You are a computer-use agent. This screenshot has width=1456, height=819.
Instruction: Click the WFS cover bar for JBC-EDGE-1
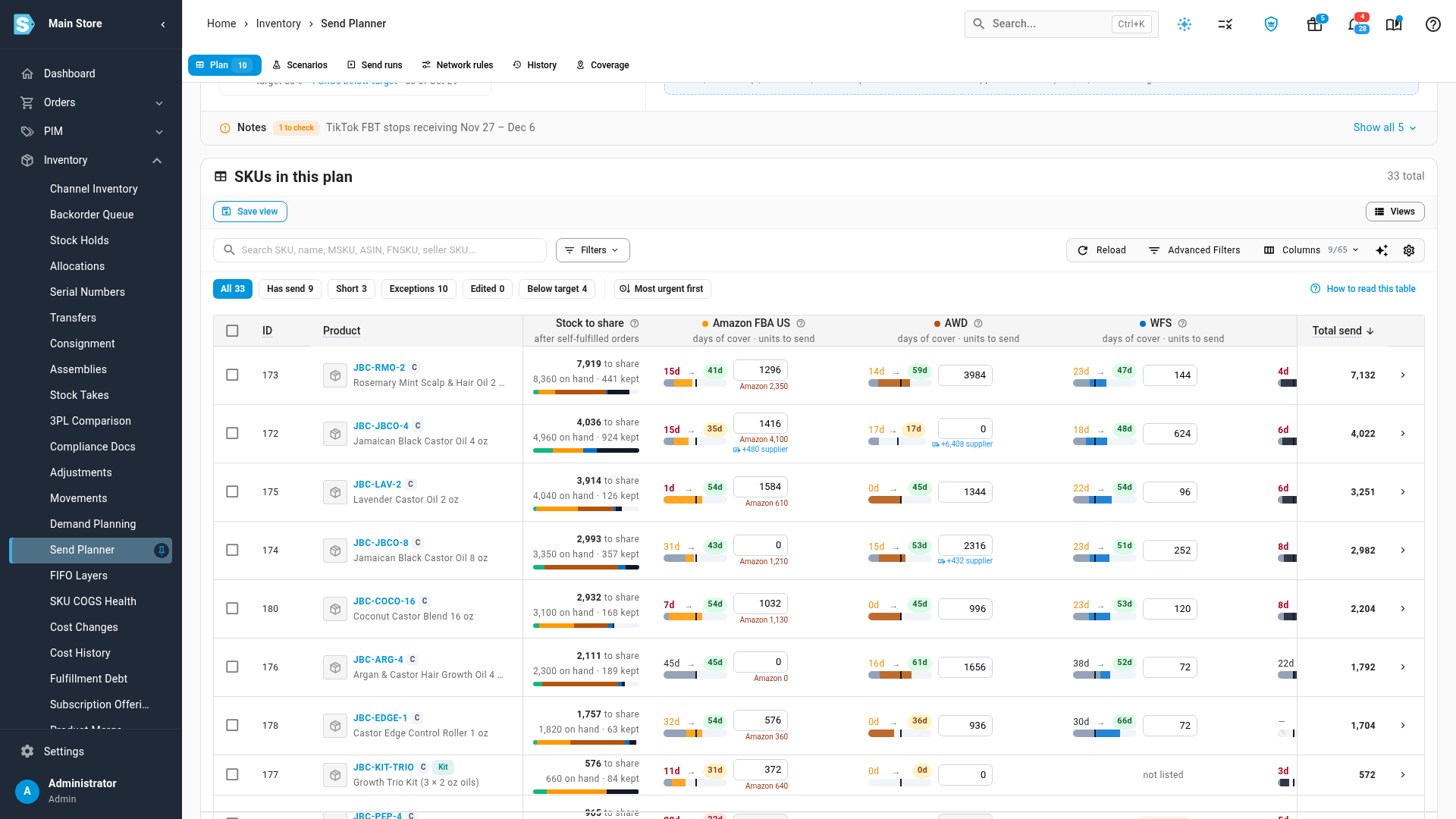pos(1104,733)
